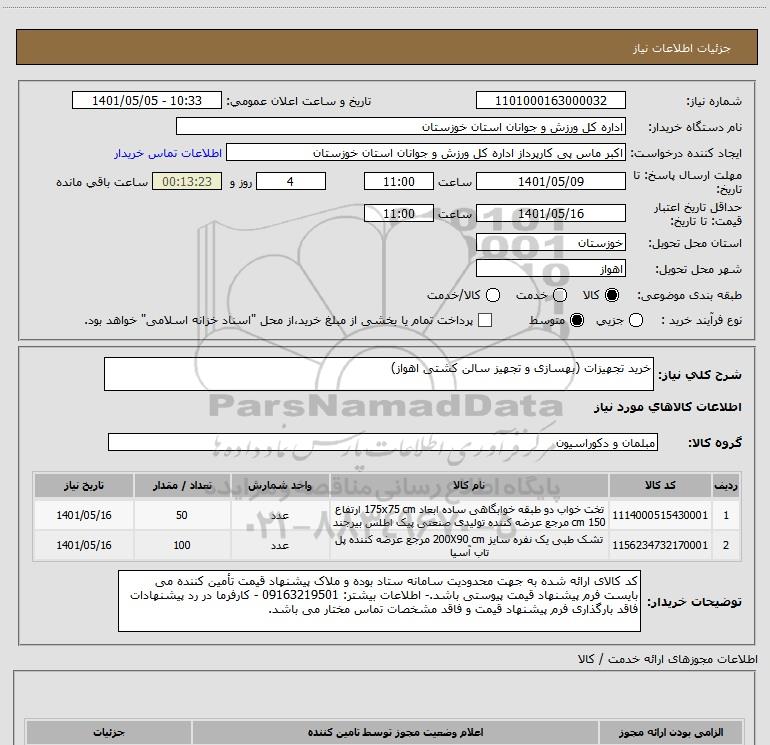The height and width of the screenshot is (745, 770).
Task: Select the کالا category radio button
Action: pos(612,295)
